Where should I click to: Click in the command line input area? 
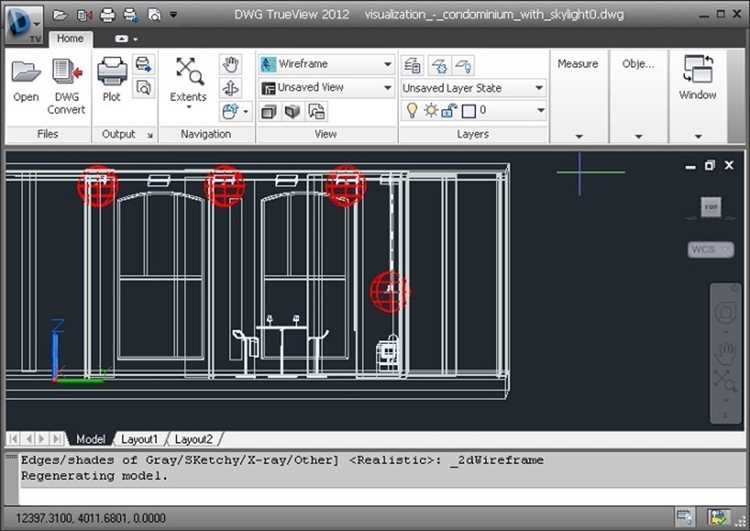click(x=382, y=495)
